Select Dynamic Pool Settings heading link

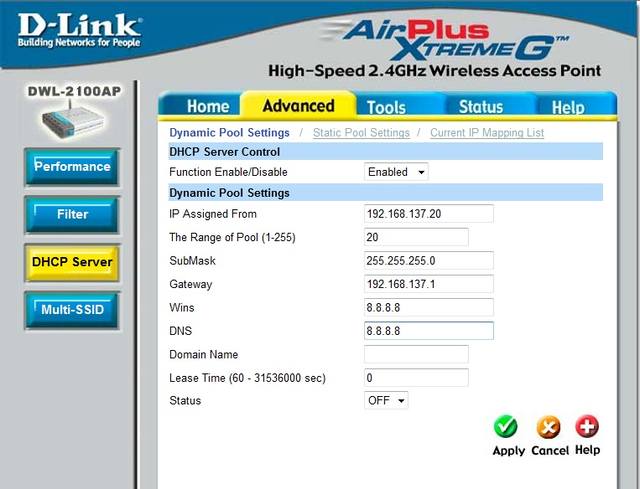click(229, 133)
